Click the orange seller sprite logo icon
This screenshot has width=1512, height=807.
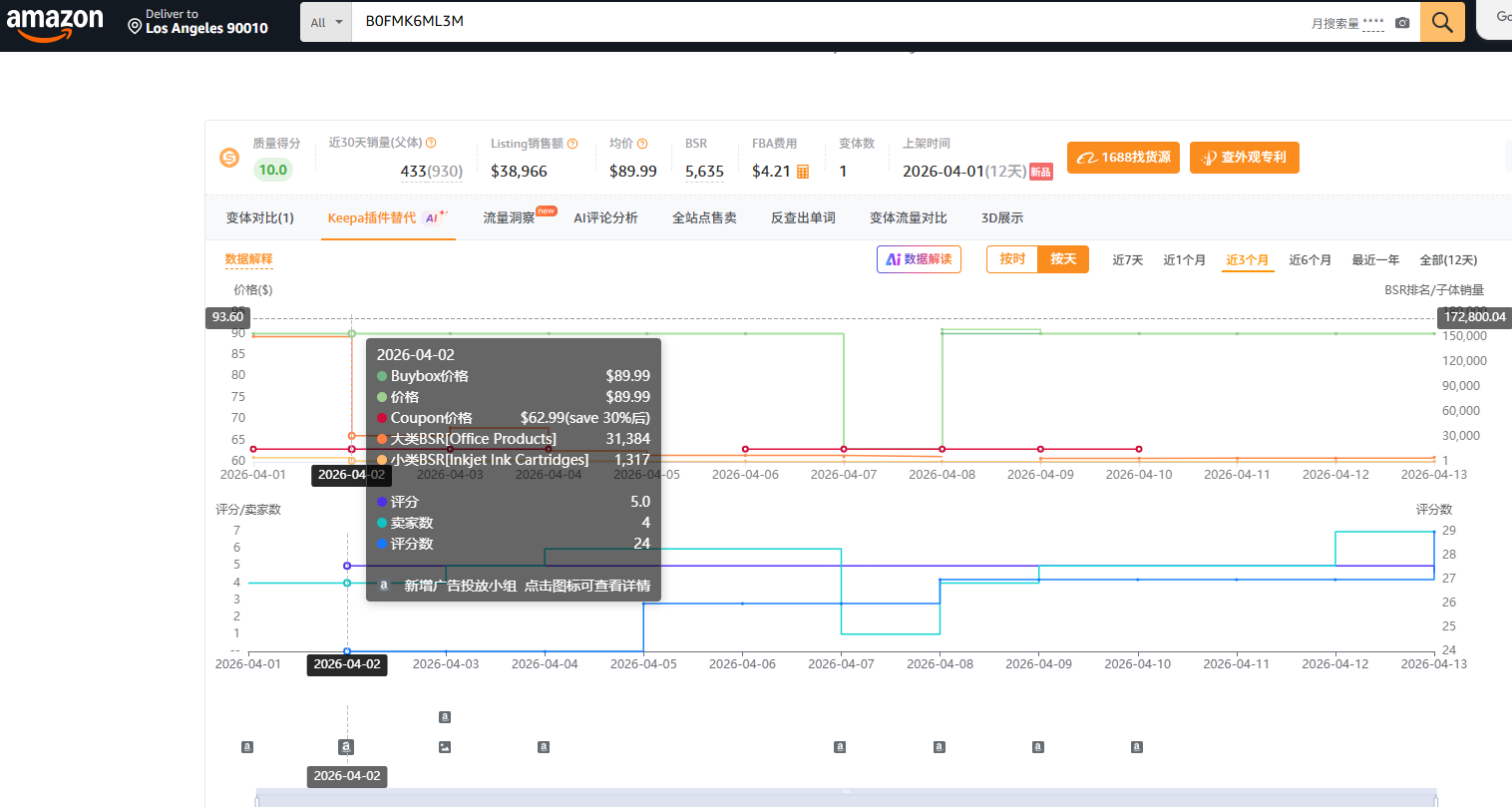pos(229,158)
